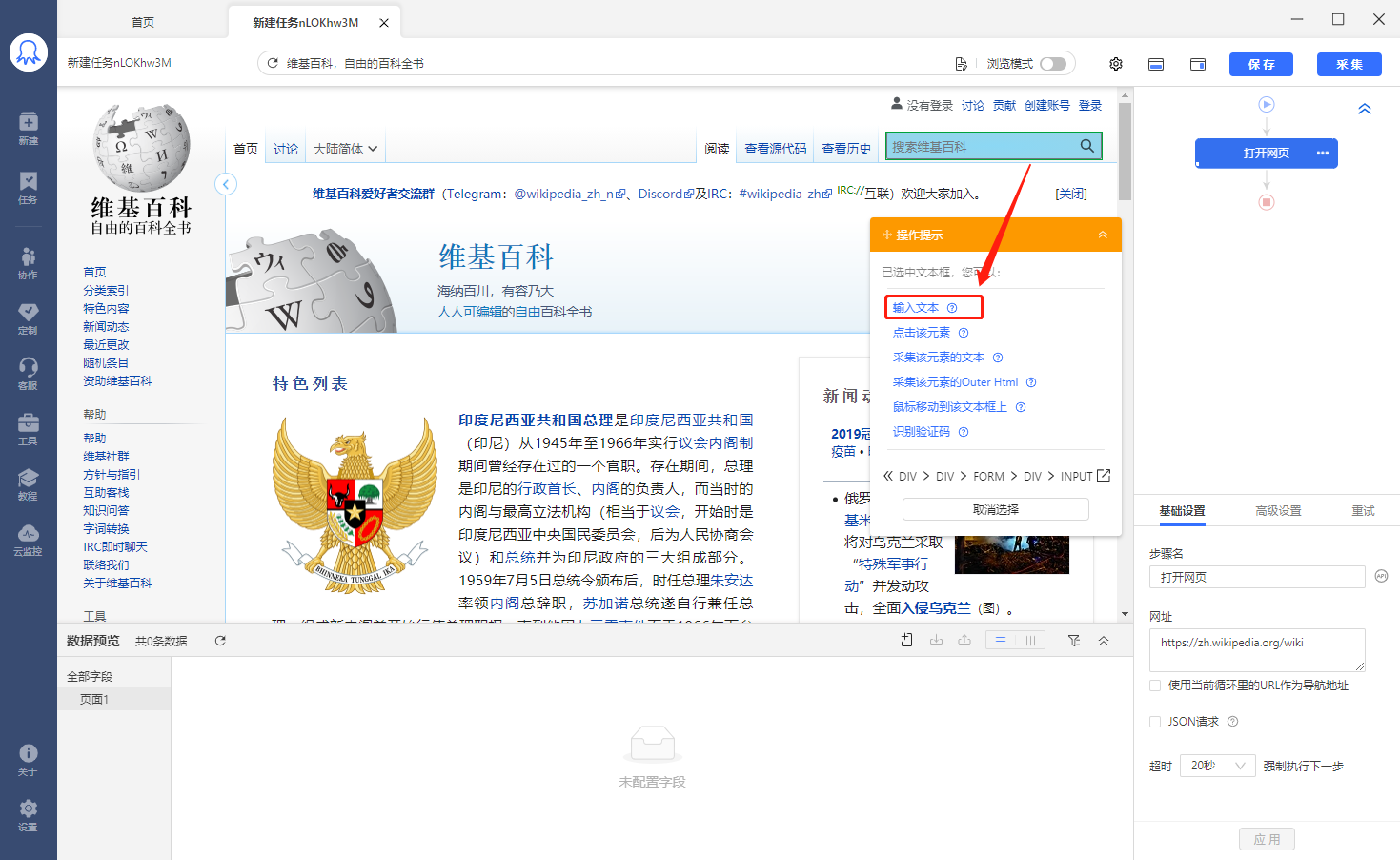The image size is (1400, 860).
Task: Switch data preview to row list view
Action: pos(1001,641)
